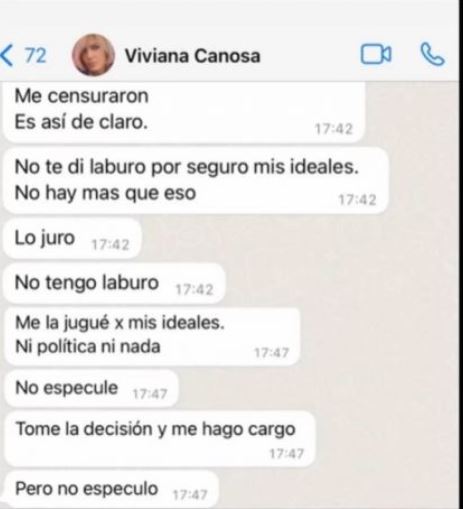Select the 'Me censuraron' message bubble
The height and width of the screenshot is (509, 463).
point(183,113)
